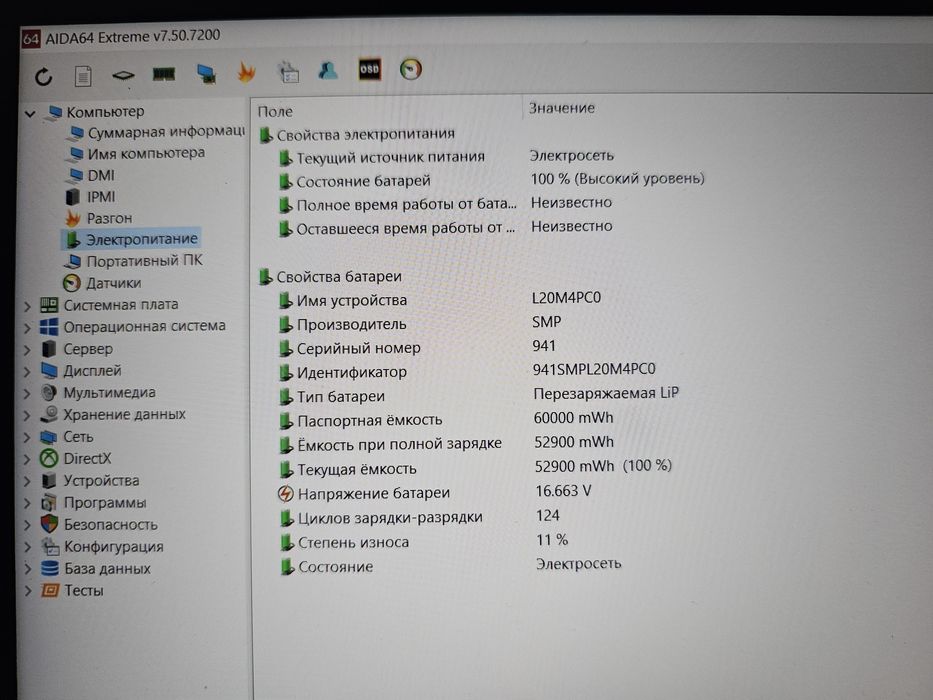Click the 941SMPL20M4PC0 identifier value
933x700 pixels.
pyautogui.click(x=594, y=370)
